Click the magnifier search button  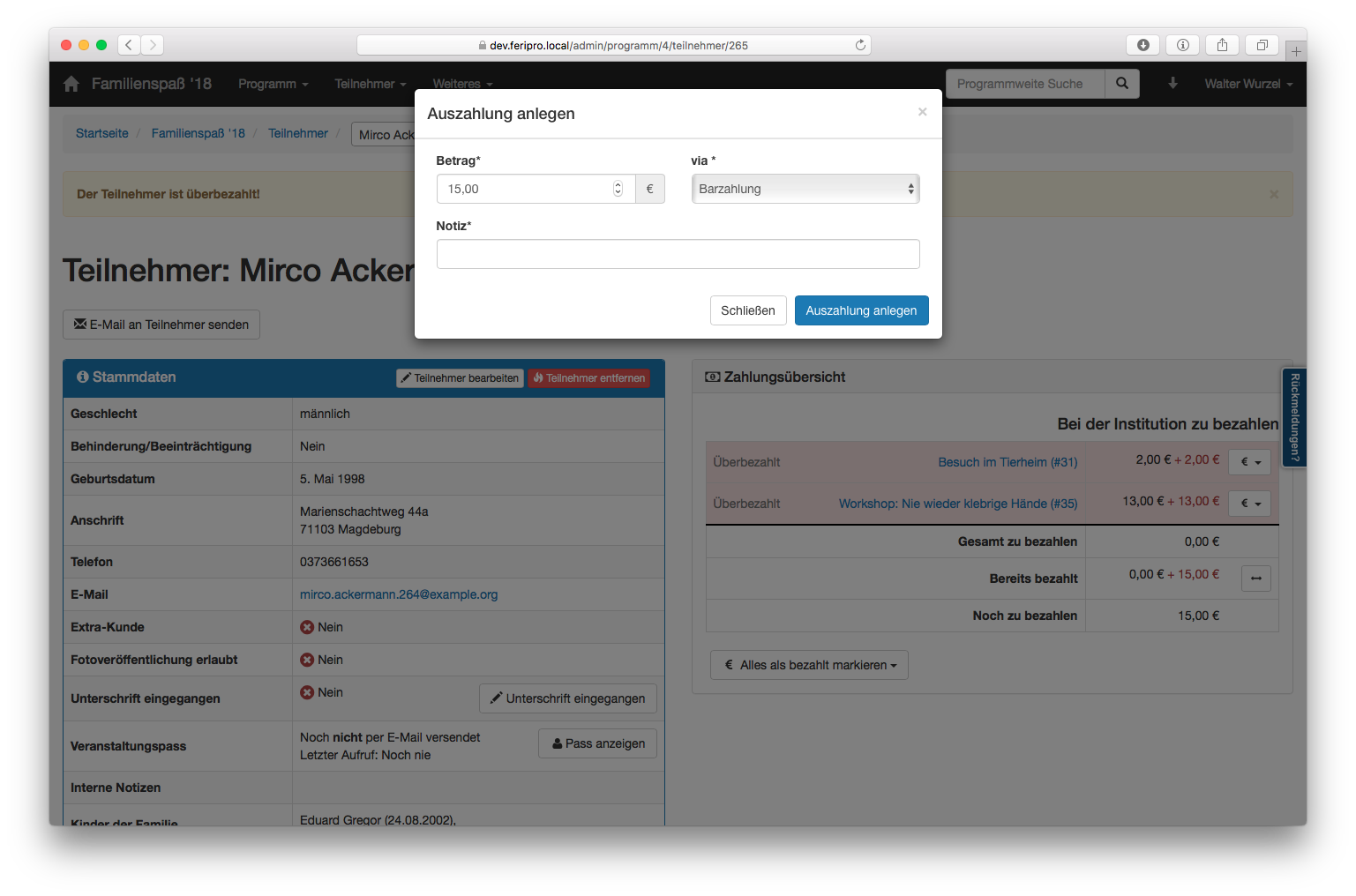click(x=1121, y=84)
